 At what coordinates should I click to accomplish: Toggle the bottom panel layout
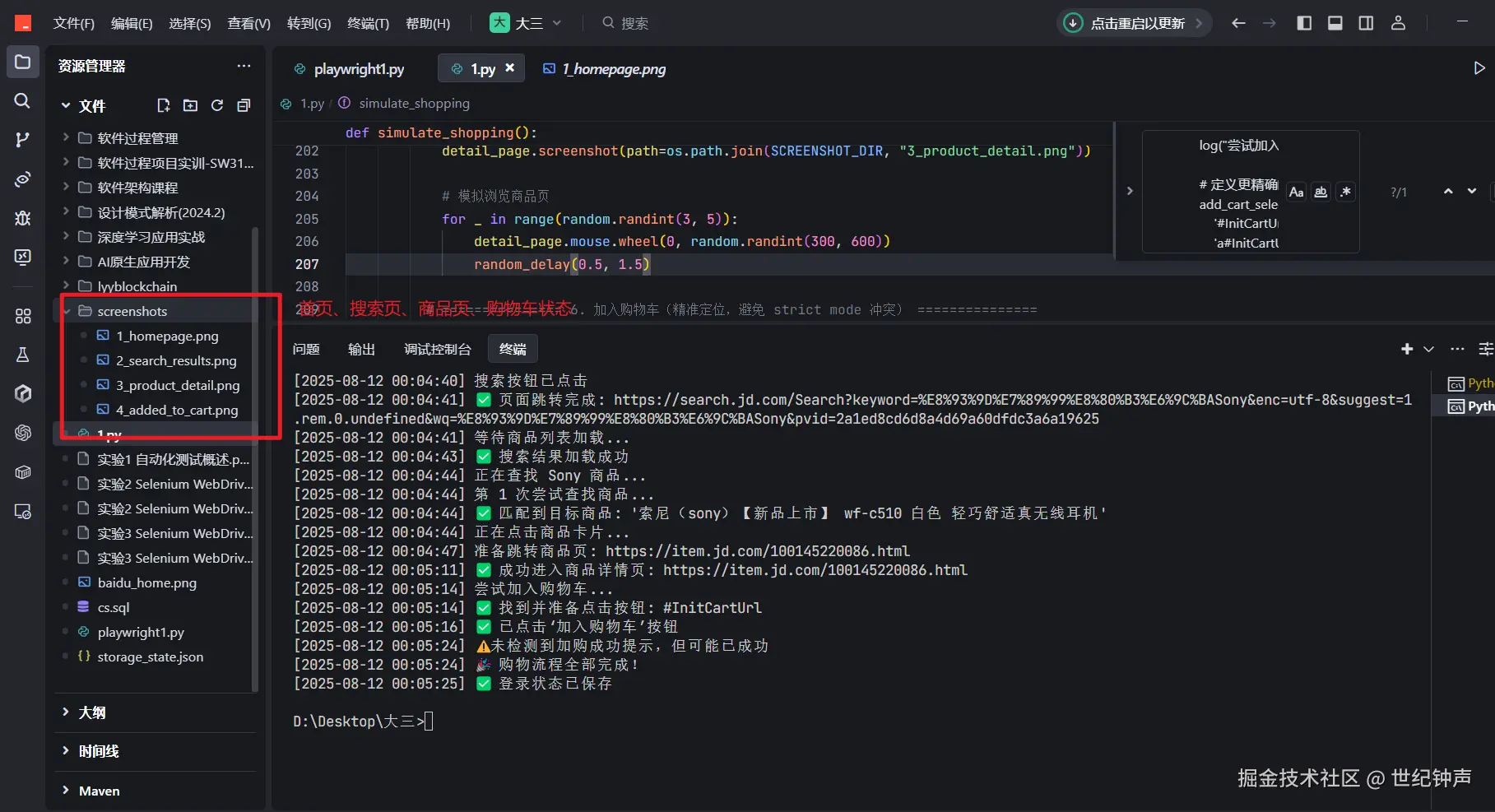(x=1335, y=23)
